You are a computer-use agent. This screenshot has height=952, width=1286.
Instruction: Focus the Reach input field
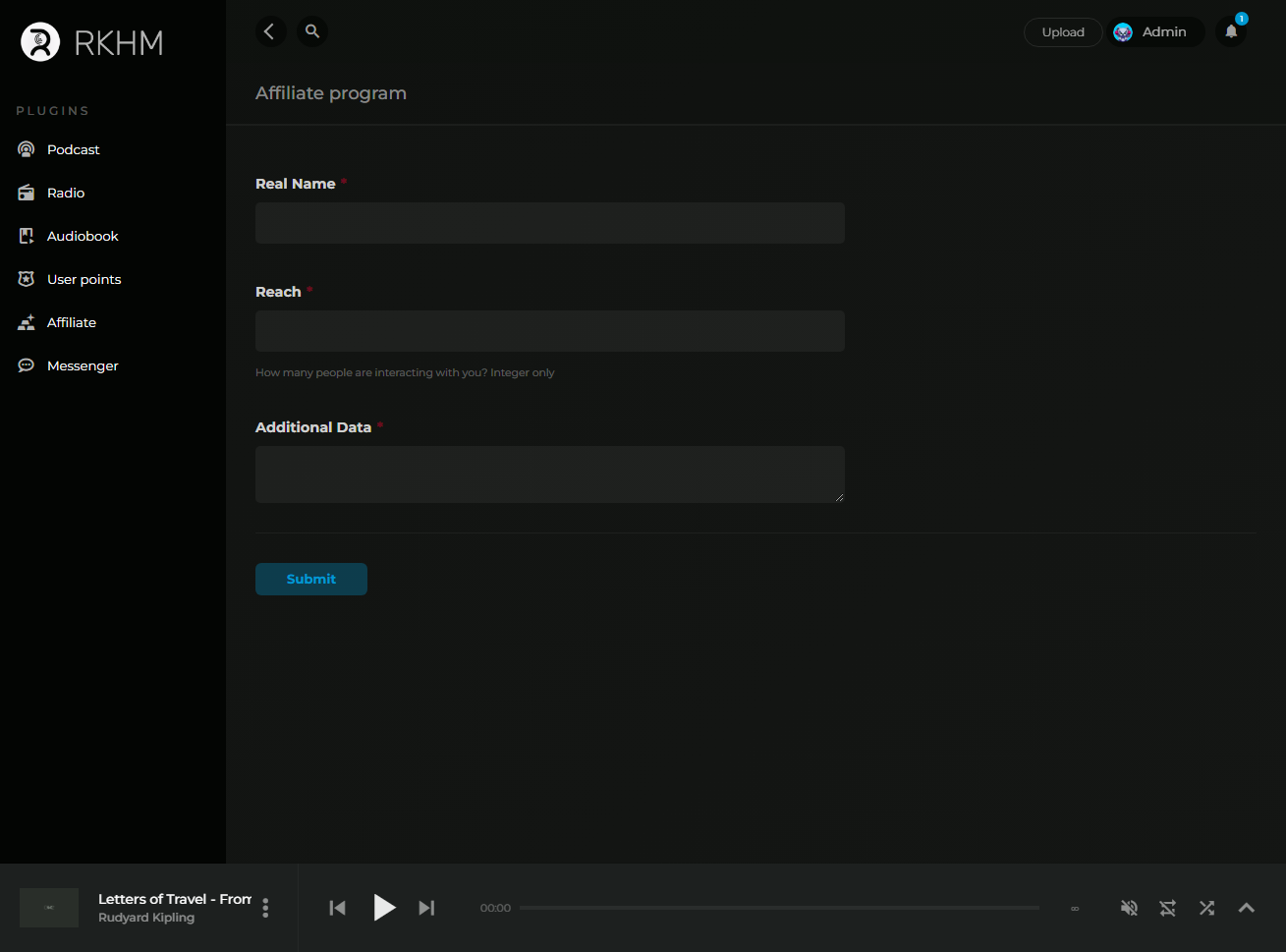[x=550, y=331]
